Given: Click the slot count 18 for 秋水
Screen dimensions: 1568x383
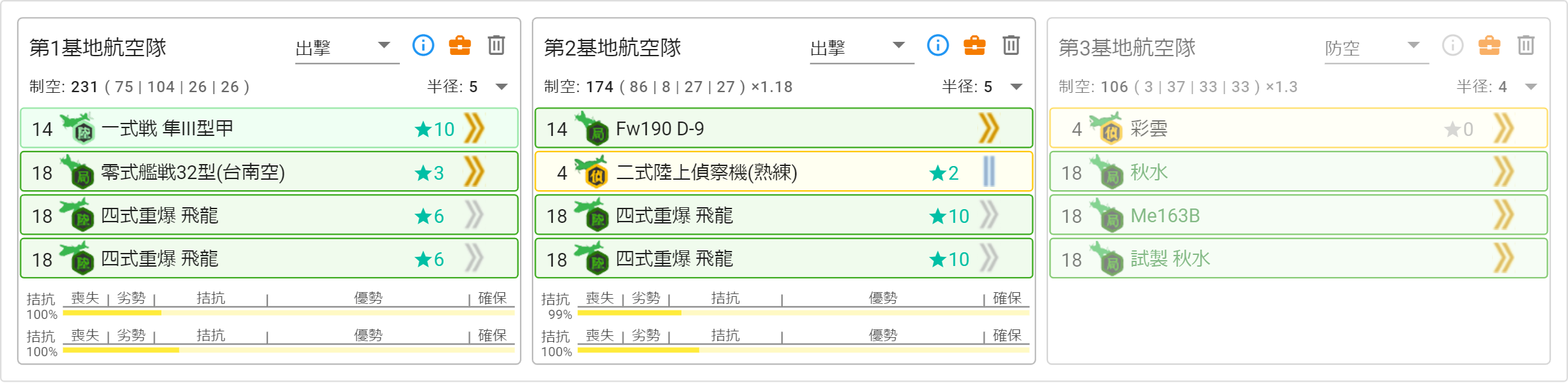Looking at the screenshot, I should [1071, 173].
